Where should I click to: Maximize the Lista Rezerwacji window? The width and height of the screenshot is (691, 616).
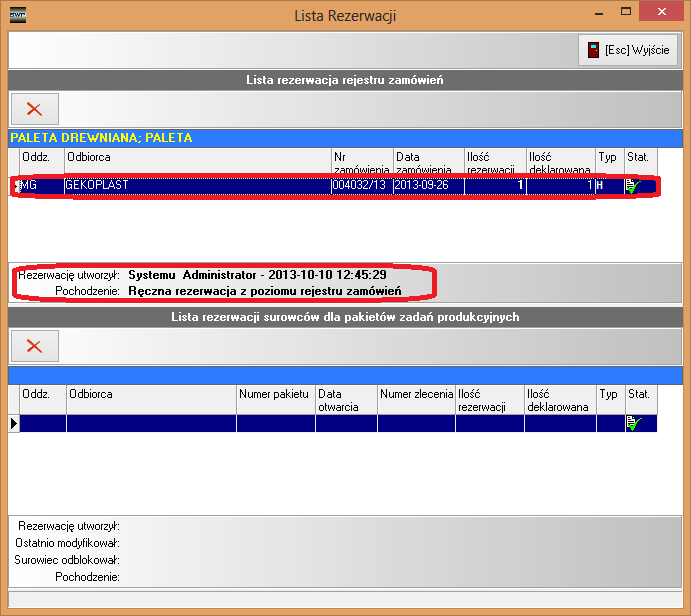pyautogui.click(x=626, y=13)
